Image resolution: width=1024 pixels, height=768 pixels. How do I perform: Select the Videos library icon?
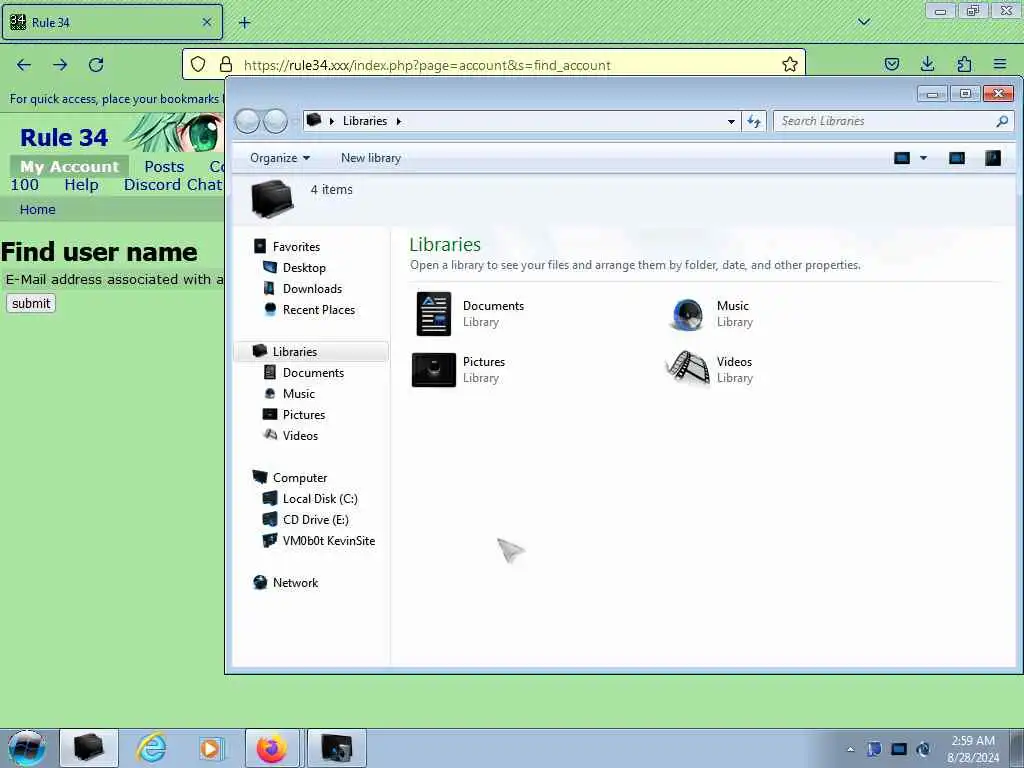(x=688, y=370)
